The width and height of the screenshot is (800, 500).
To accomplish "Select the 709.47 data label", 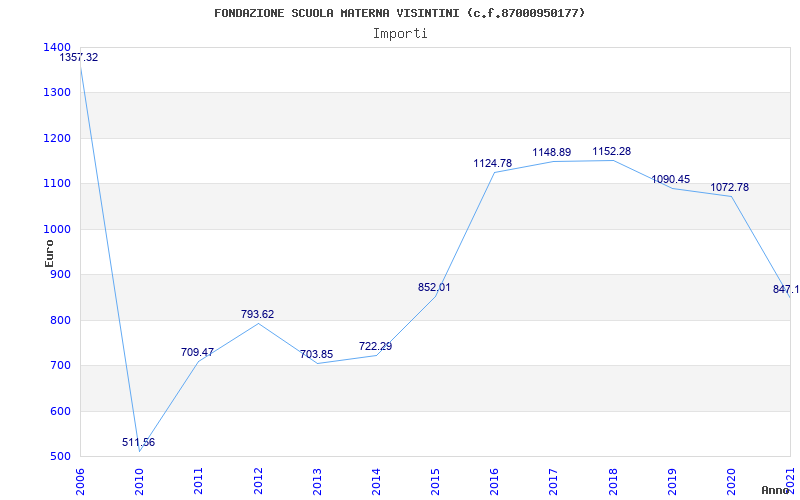I will pyautogui.click(x=197, y=352).
